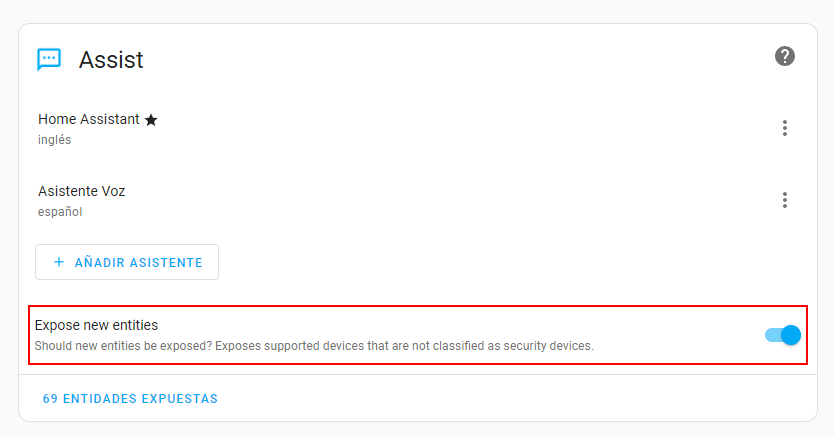
Task: Click the blue knob of the expose toggle
Action: click(791, 335)
